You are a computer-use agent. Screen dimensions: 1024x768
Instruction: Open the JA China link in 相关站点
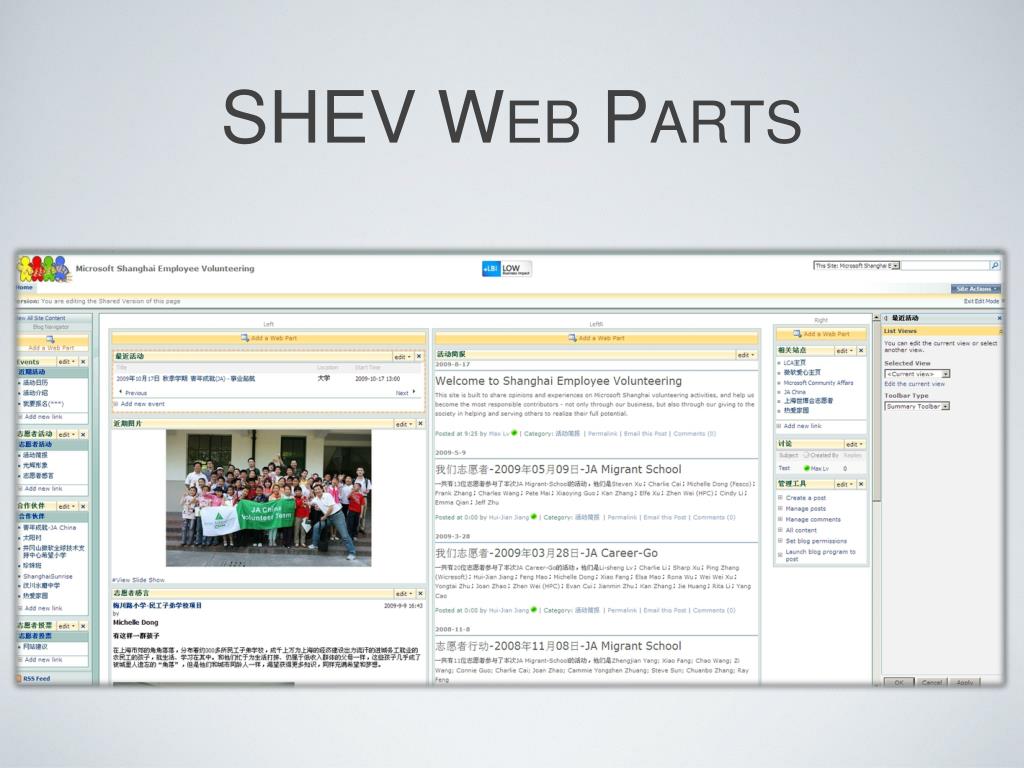pyautogui.click(x=794, y=392)
